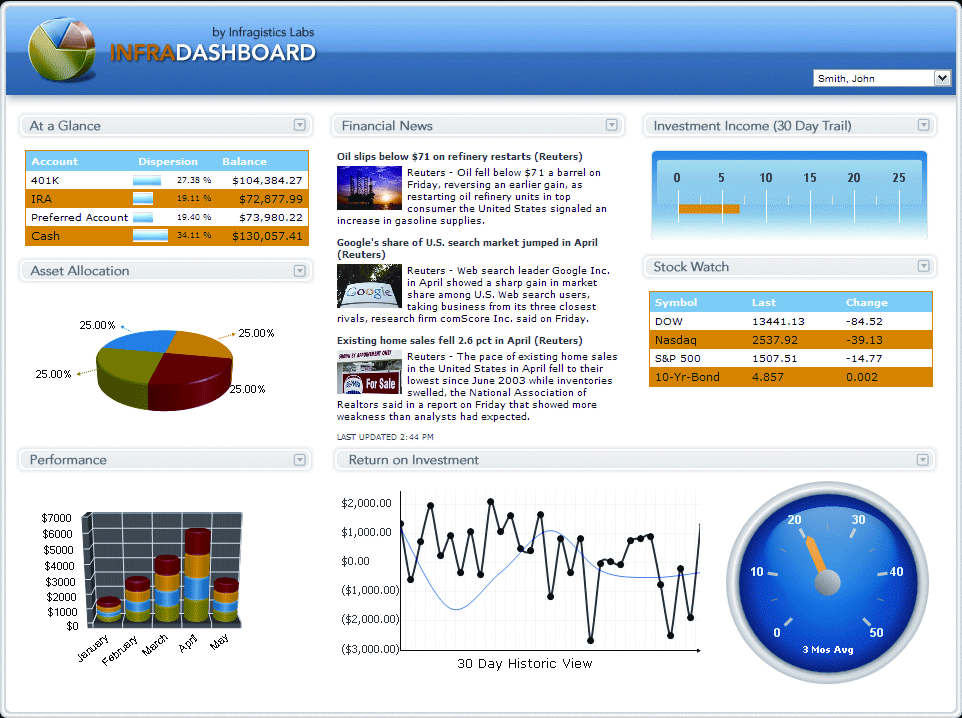Click the Stock Watch panel arrow icon
Viewport: 962px width, 718px height.
click(923, 266)
